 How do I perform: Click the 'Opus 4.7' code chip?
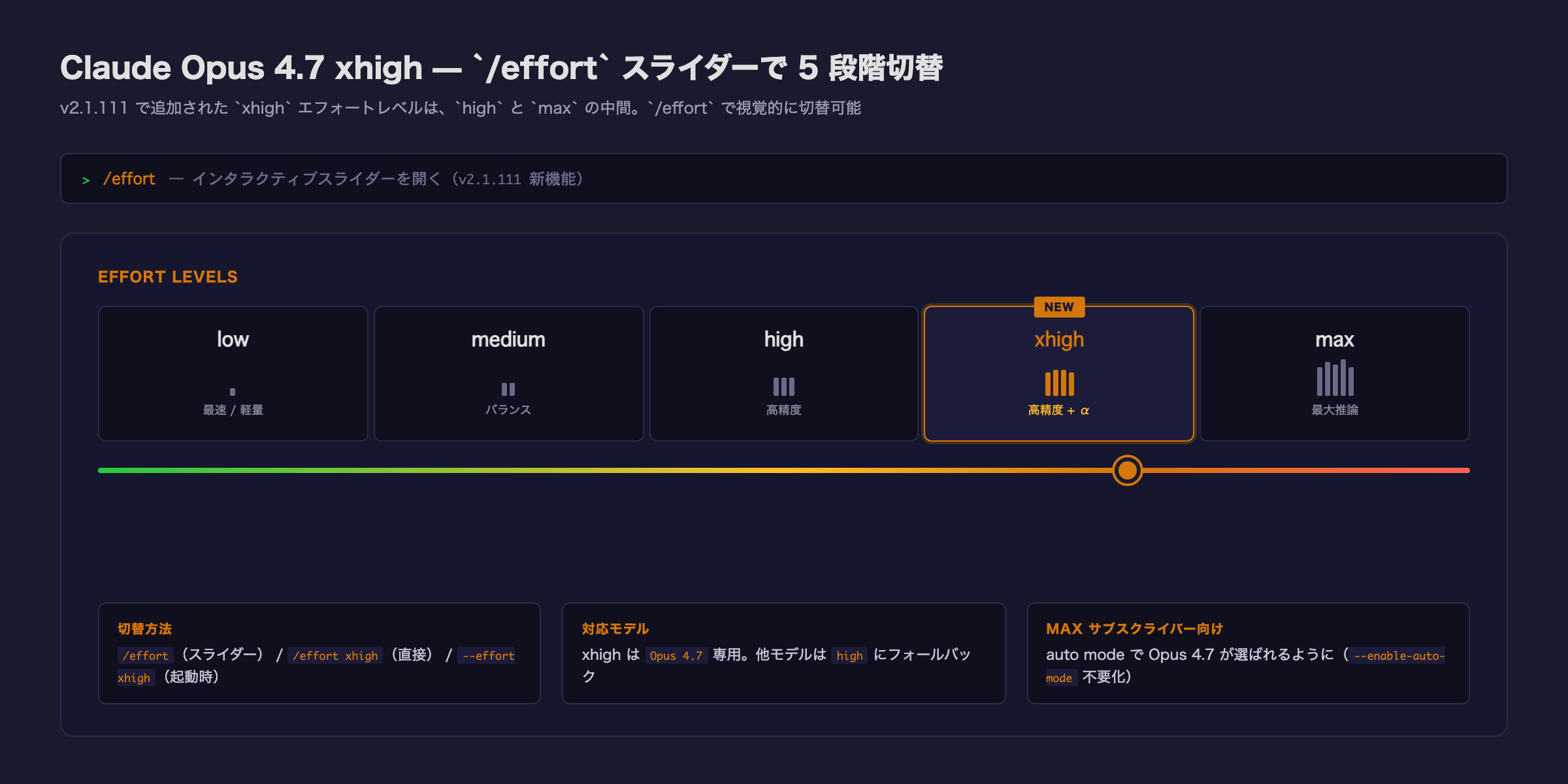(x=676, y=655)
